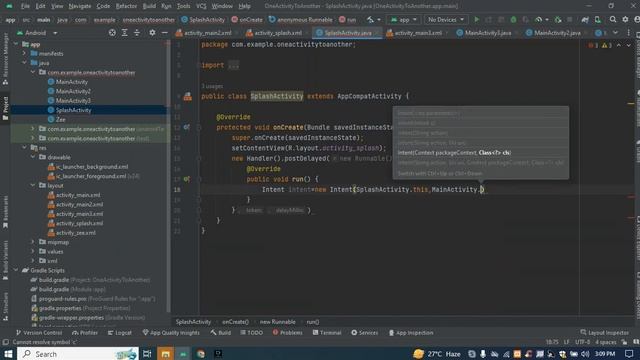The height and width of the screenshot is (360, 640).
Task: Collapse the layout folder
Action: click(33, 185)
